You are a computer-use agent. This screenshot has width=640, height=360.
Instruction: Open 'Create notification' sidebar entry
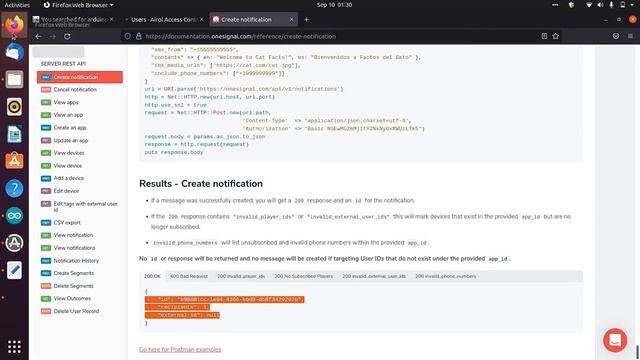coord(80,77)
